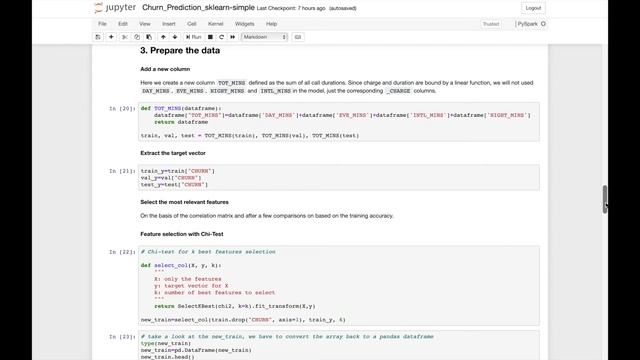Image resolution: width=640 pixels, height=360 pixels.
Task: Open the Cell menu
Action: click(x=192, y=24)
